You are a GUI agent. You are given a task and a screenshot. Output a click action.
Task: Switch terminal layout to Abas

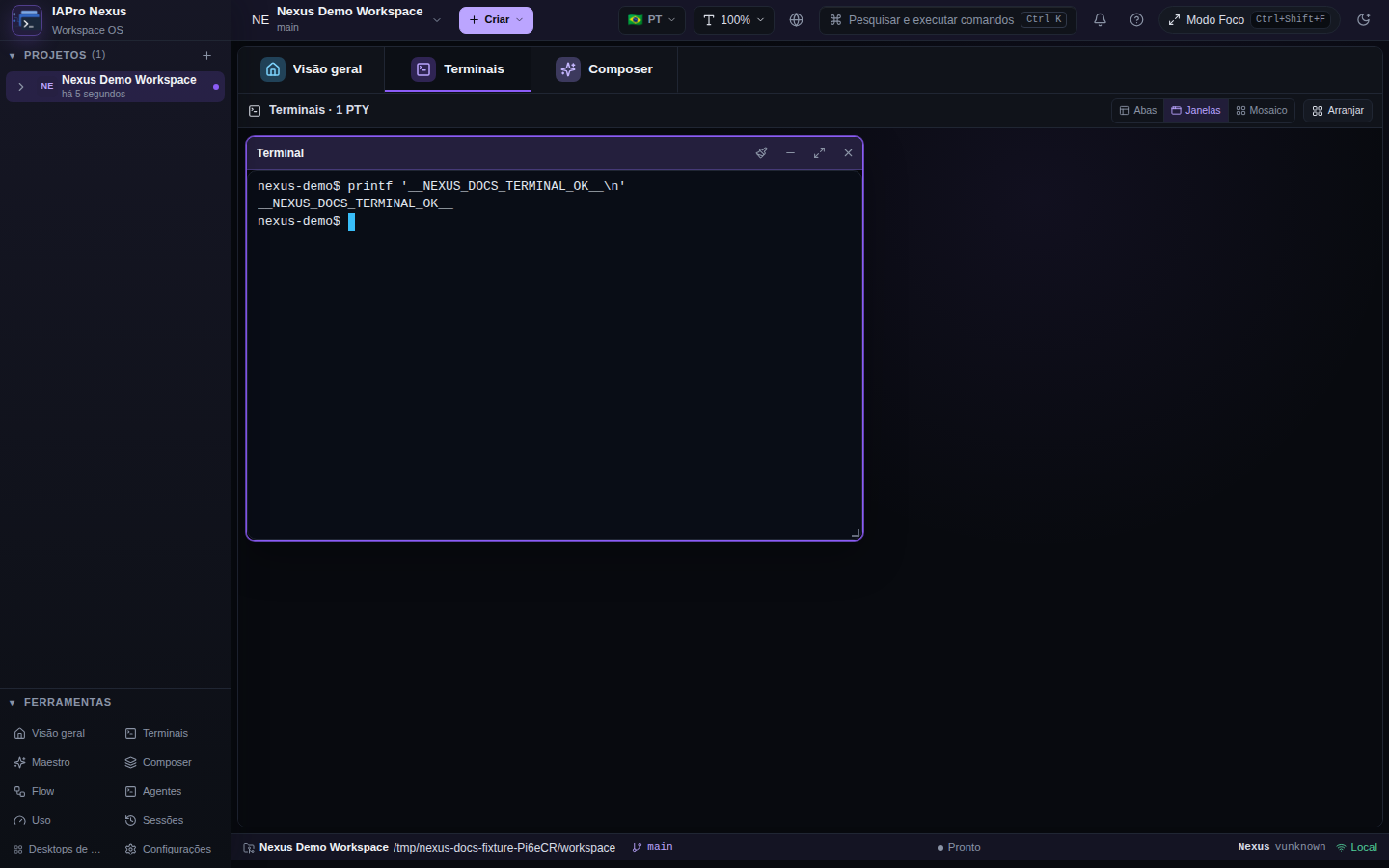[1137, 110]
